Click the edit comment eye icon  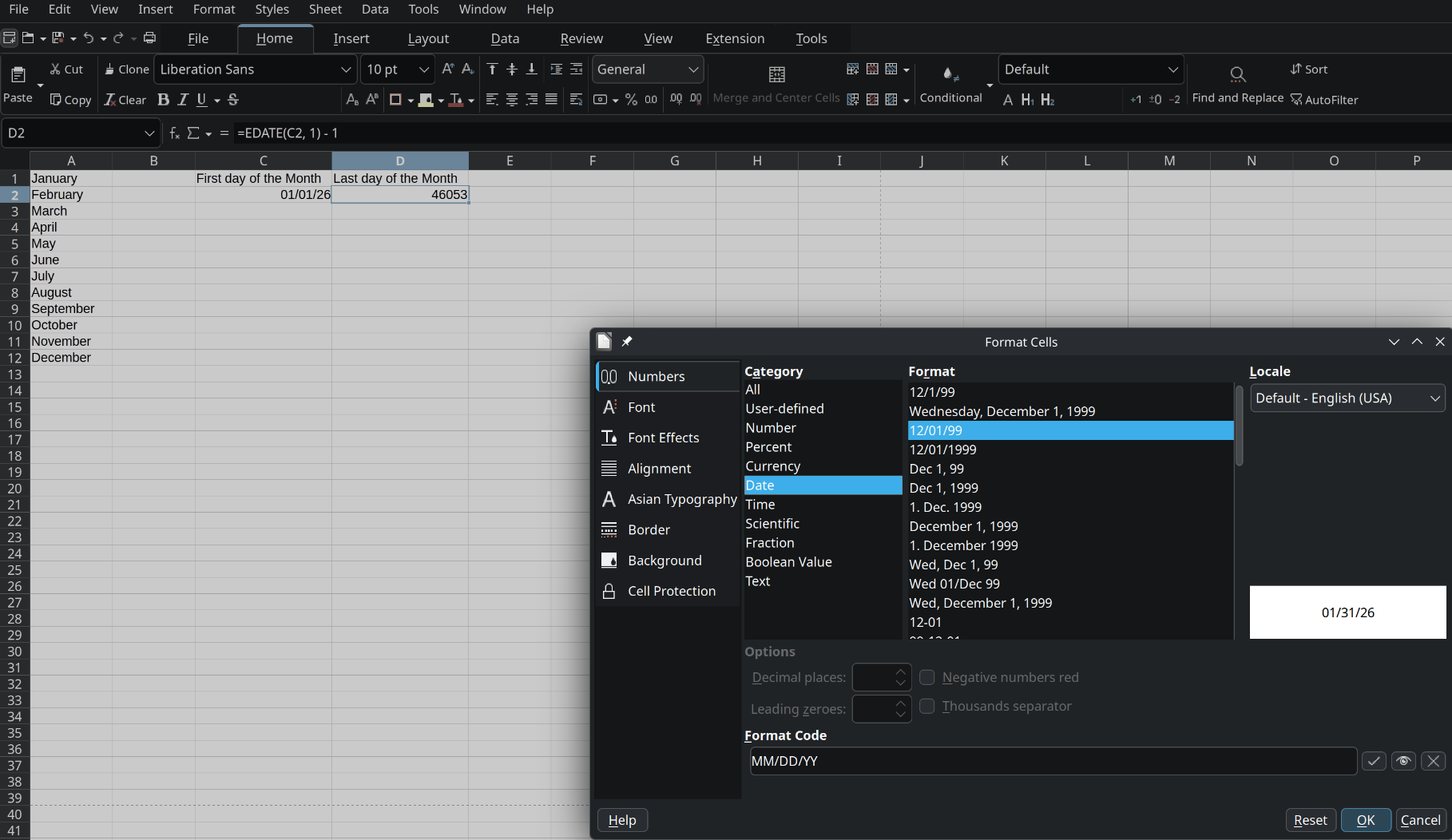[1403, 761]
